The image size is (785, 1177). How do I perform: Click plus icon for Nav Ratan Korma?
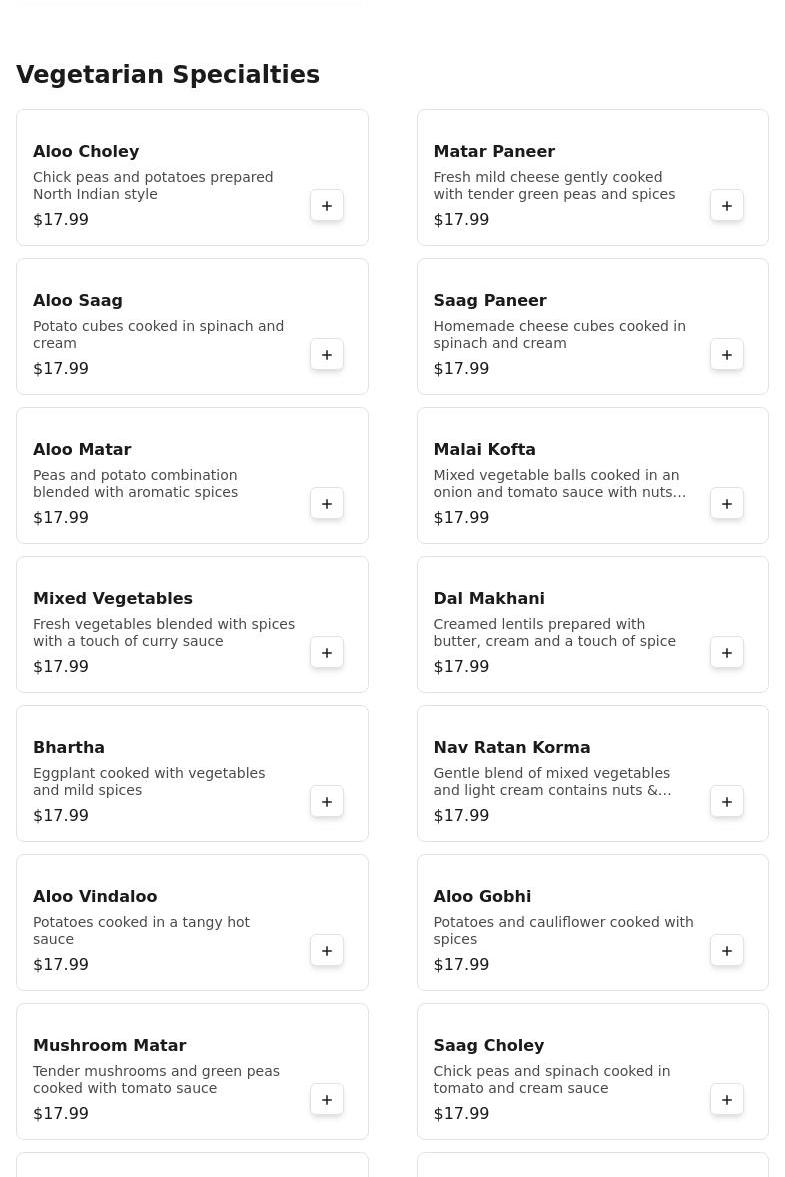point(727,802)
